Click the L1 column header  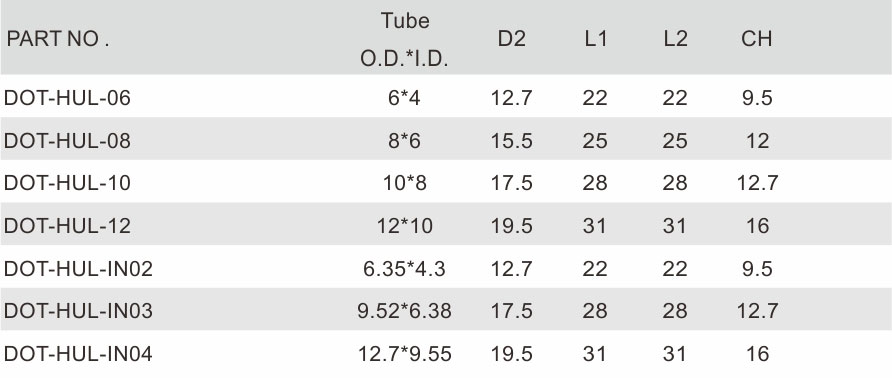click(x=596, y=39)
